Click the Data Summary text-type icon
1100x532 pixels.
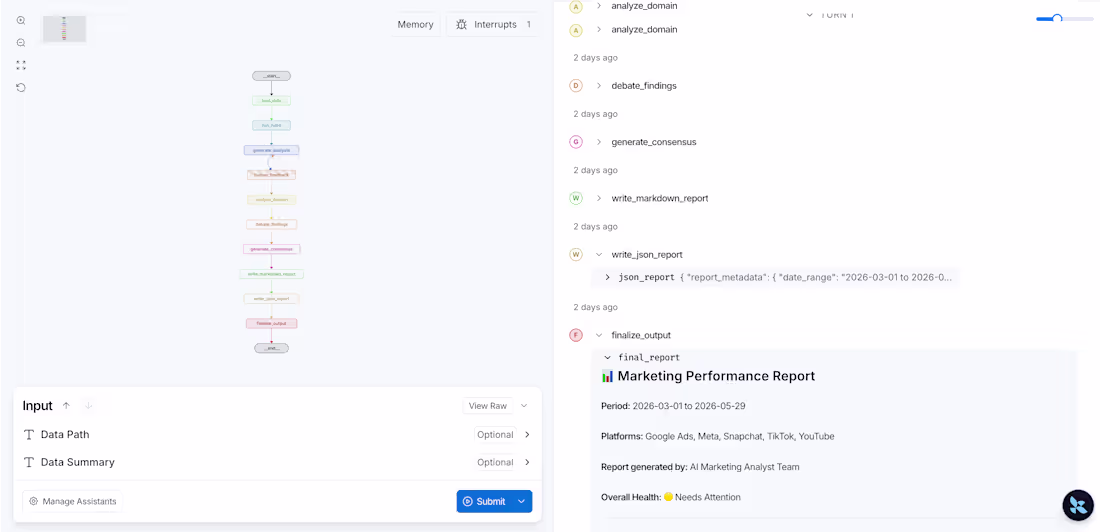(x=29, y=463)
